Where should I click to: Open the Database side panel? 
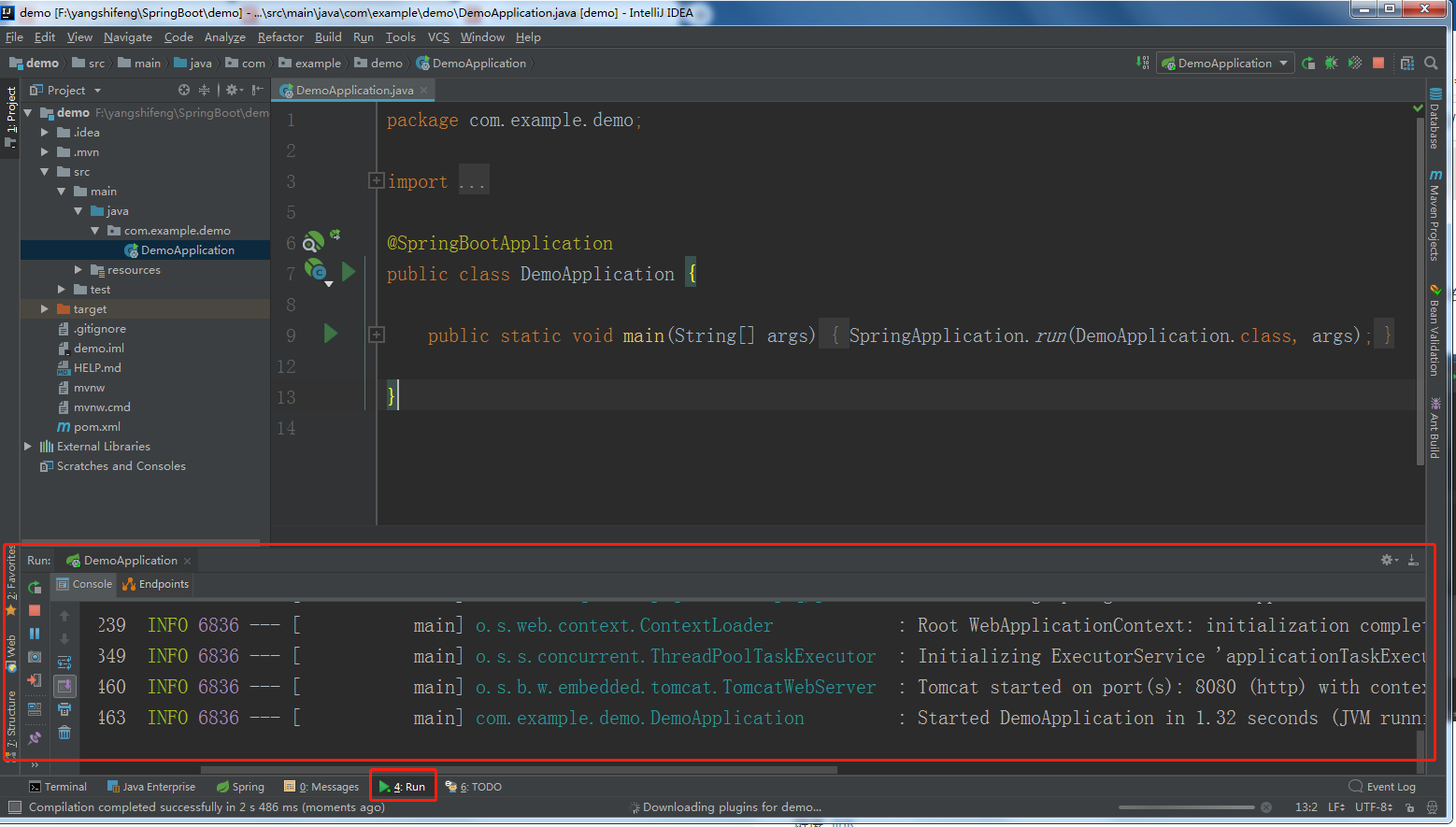coord(1435,119)
